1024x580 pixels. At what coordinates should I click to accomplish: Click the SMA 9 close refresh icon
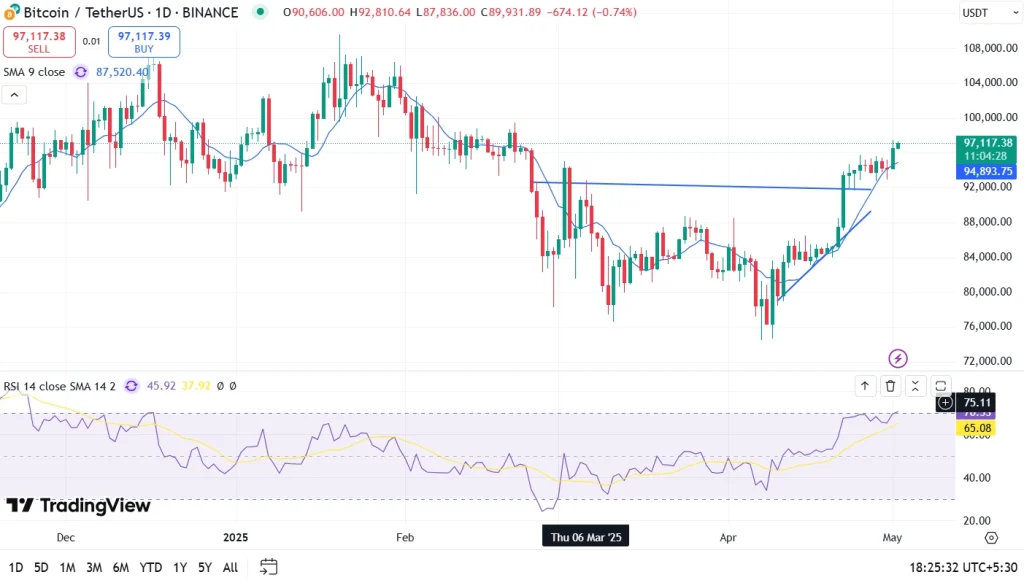click(x=80, y=72)
